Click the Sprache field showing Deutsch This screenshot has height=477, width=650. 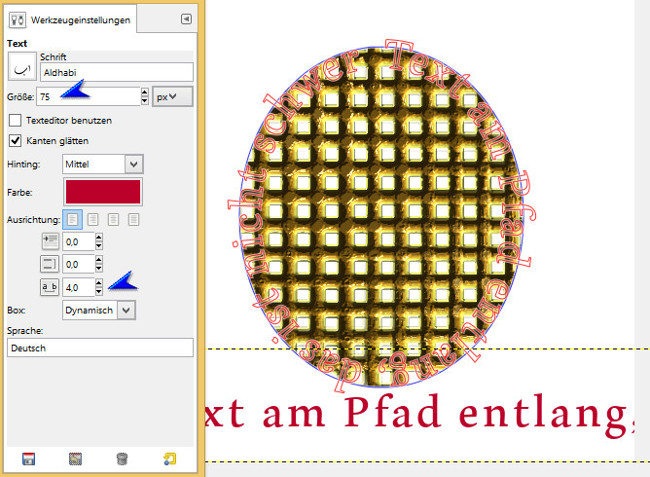(100, 348)
